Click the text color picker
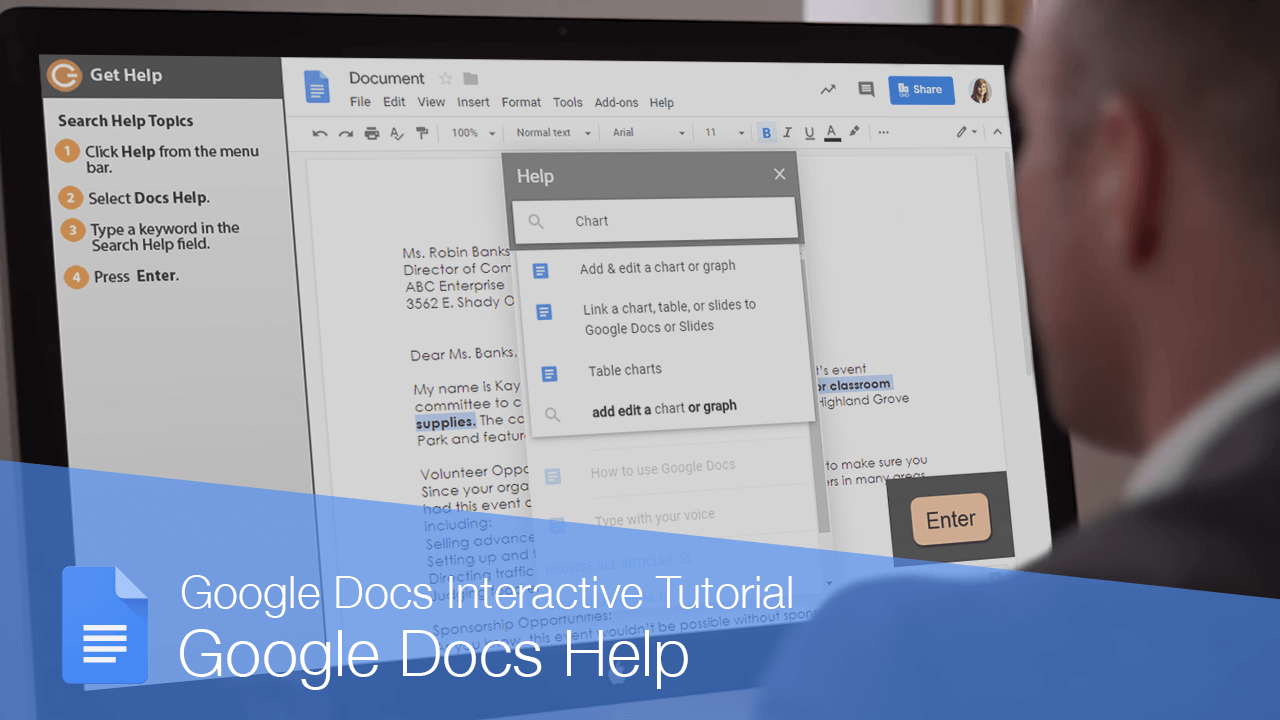The image size is (1280, 720). 832,132
